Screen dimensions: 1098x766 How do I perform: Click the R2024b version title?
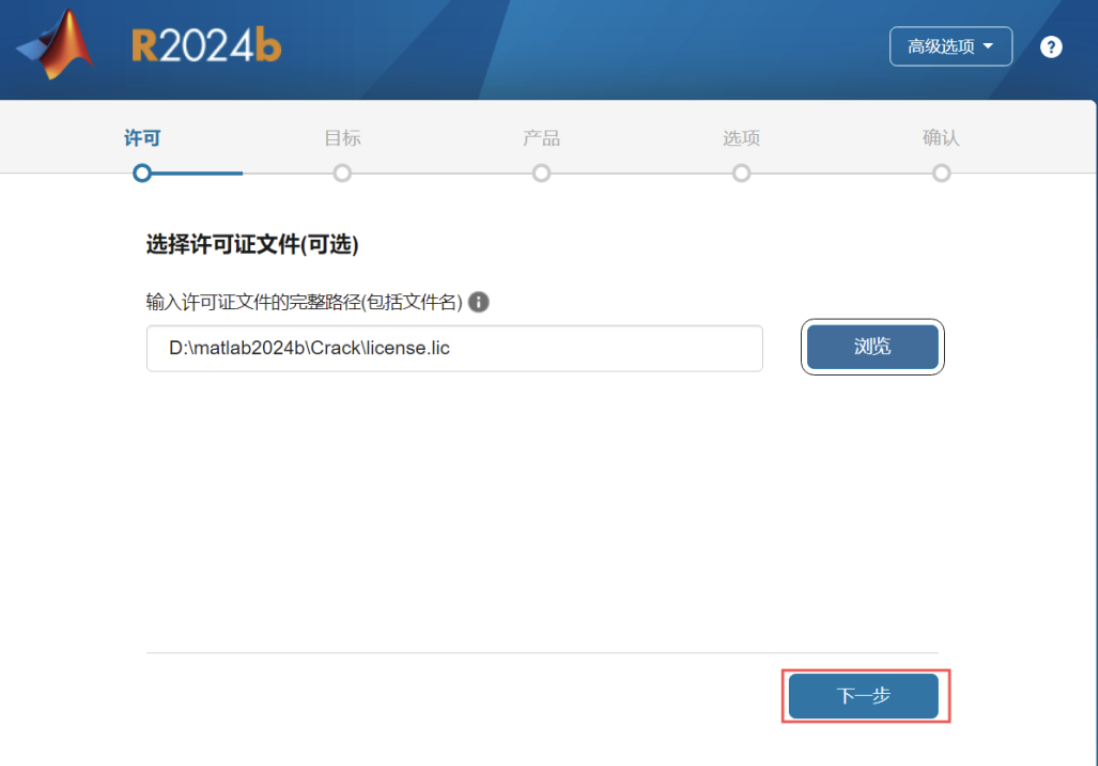click(x=206, y=46)
